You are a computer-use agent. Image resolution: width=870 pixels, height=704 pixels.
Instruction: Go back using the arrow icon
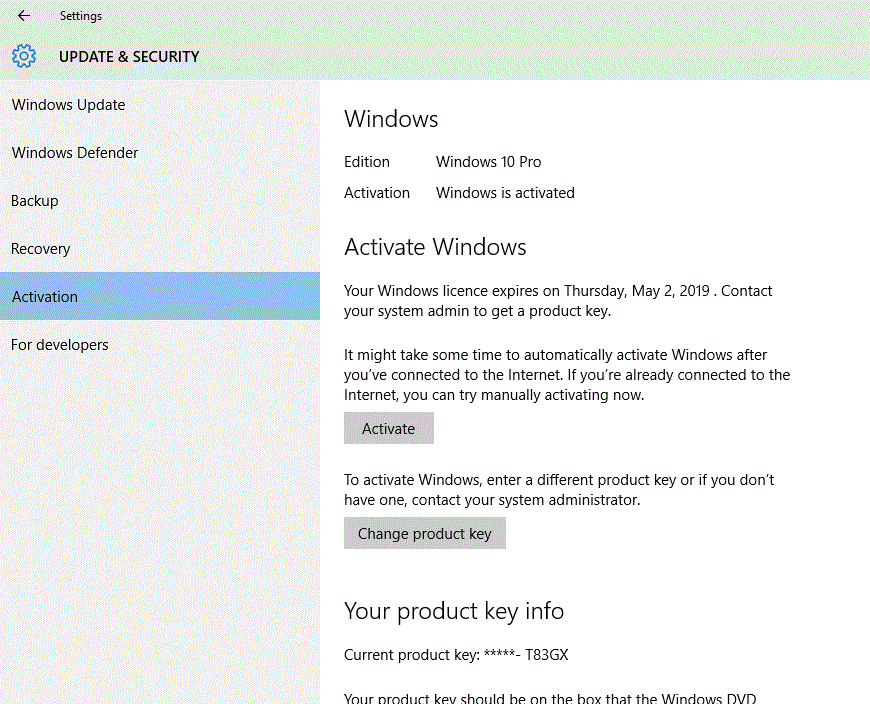tap(24, 16)
